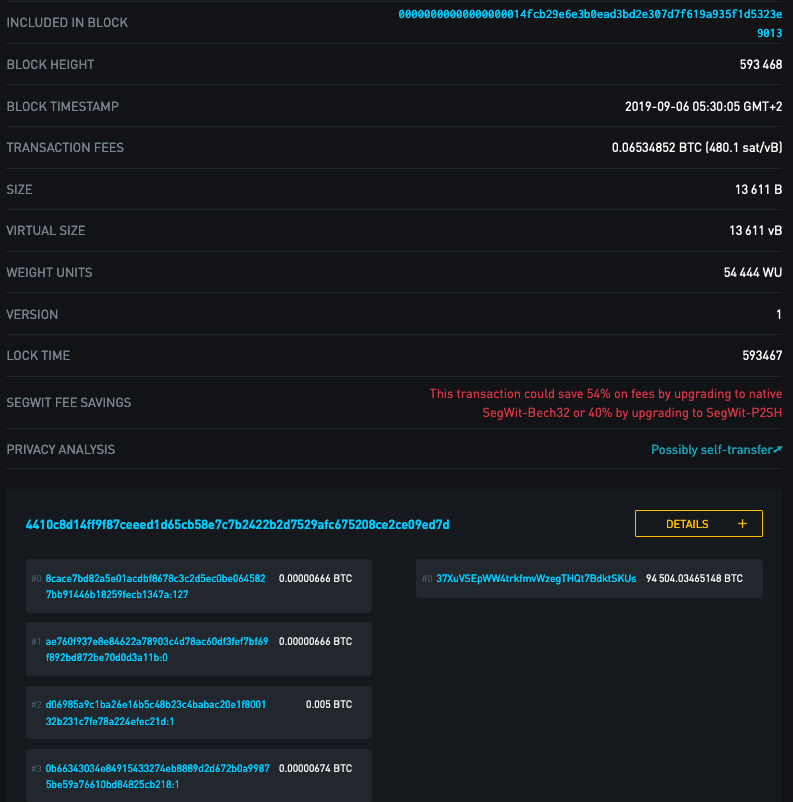
Task: Open the included block hash link
Action: 590,23
